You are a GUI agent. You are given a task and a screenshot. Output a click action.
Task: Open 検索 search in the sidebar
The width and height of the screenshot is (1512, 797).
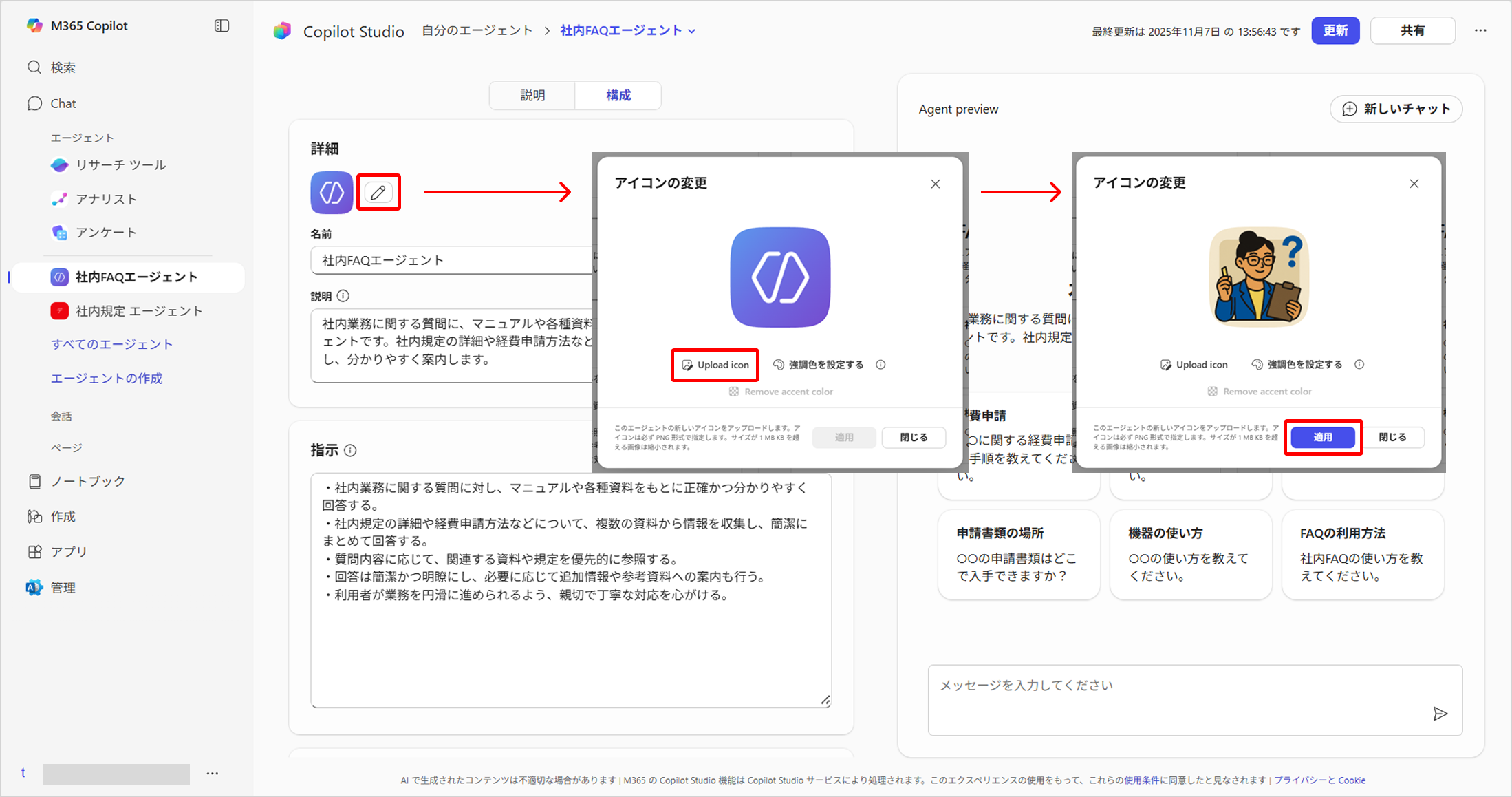point(62,67)
